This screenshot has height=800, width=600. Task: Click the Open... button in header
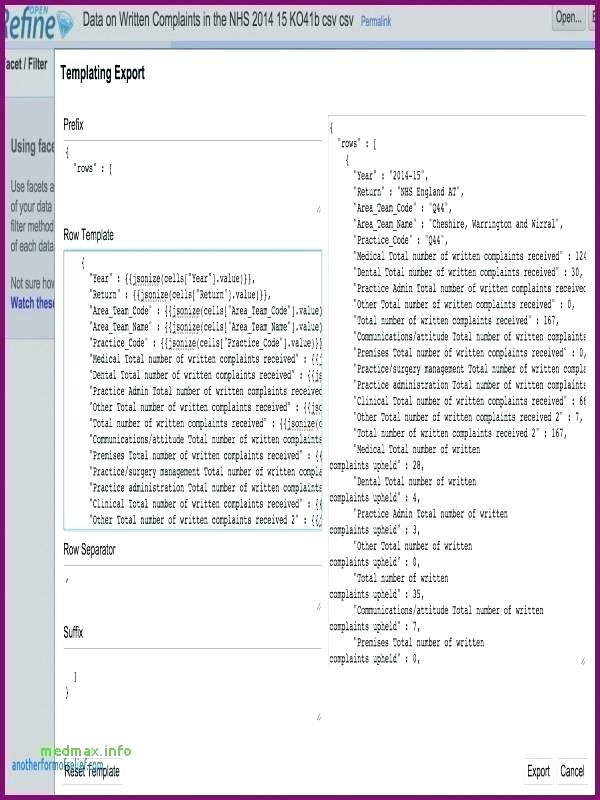coord(569,18)
